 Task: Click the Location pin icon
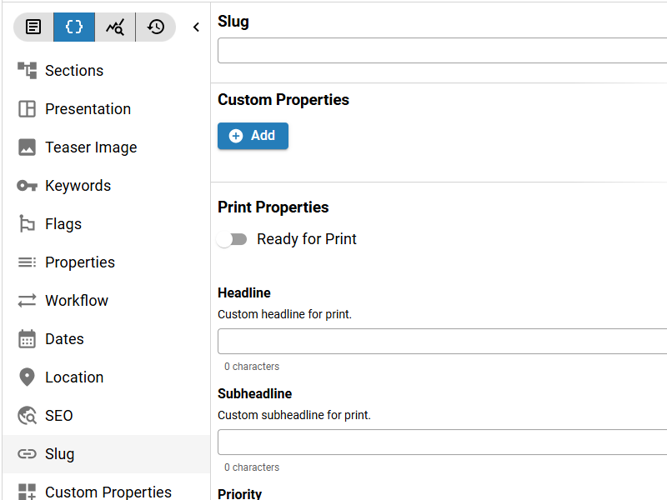[27, 377]
